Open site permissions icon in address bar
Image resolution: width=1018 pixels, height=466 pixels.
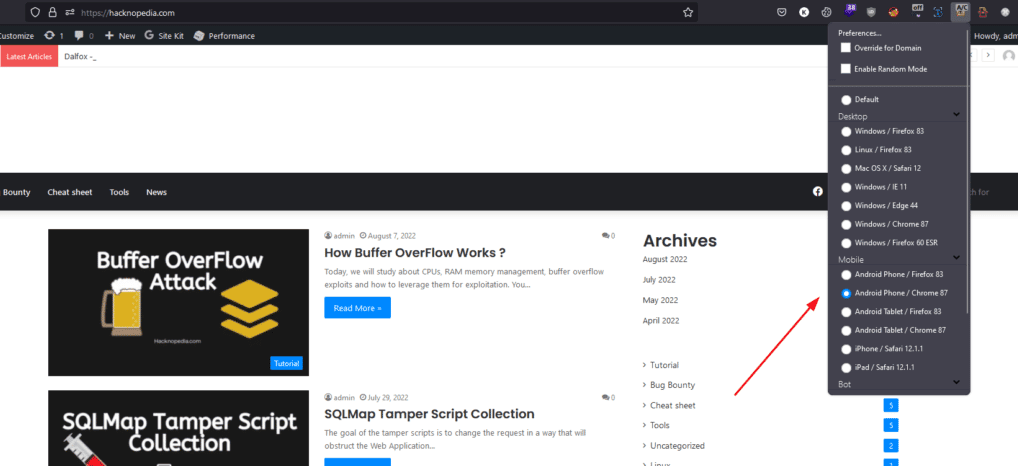point(69,12)
